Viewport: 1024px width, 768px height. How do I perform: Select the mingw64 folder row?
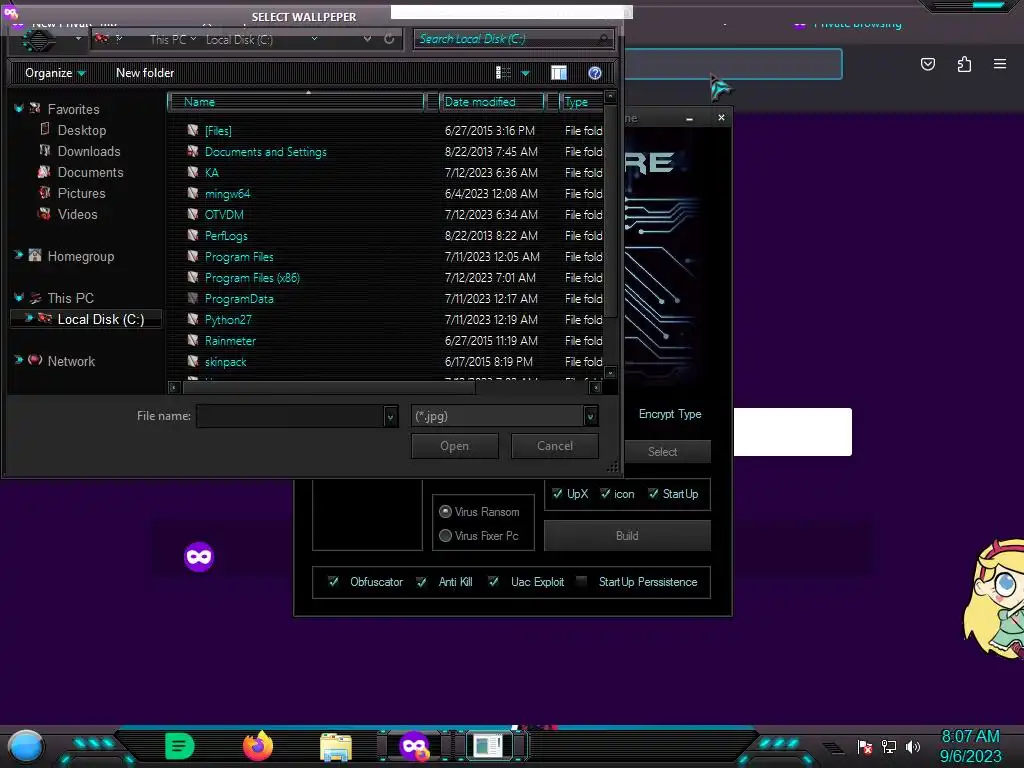tap(227, 194)
